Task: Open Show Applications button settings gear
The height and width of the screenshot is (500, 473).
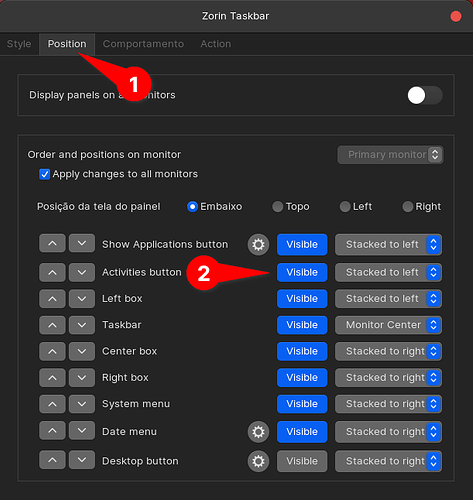Action: [x=258, y=245]
